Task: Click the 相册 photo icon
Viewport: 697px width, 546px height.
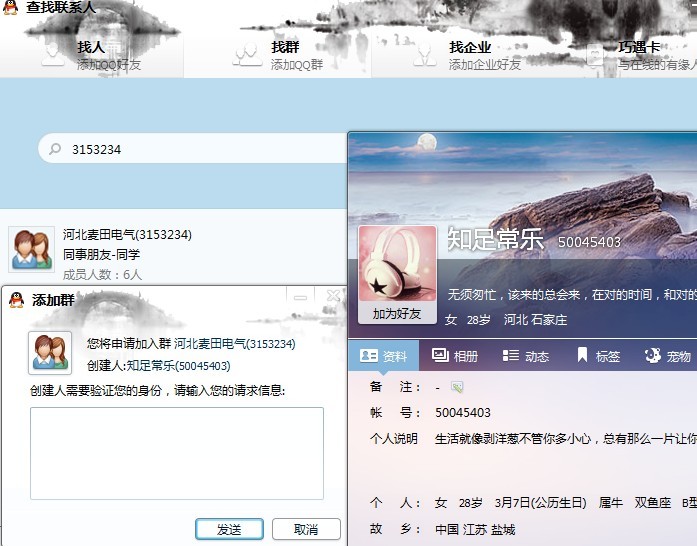Action: [440, 355]
